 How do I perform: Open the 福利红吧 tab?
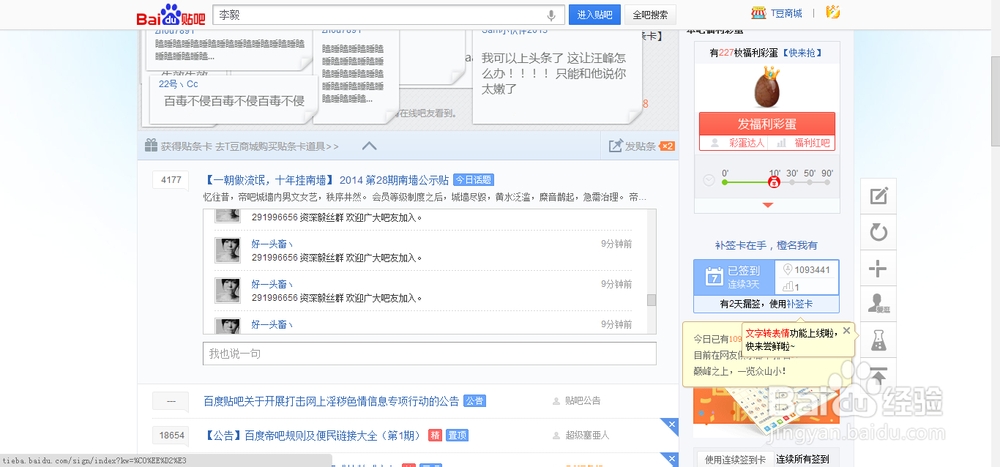tap(812, 144)
